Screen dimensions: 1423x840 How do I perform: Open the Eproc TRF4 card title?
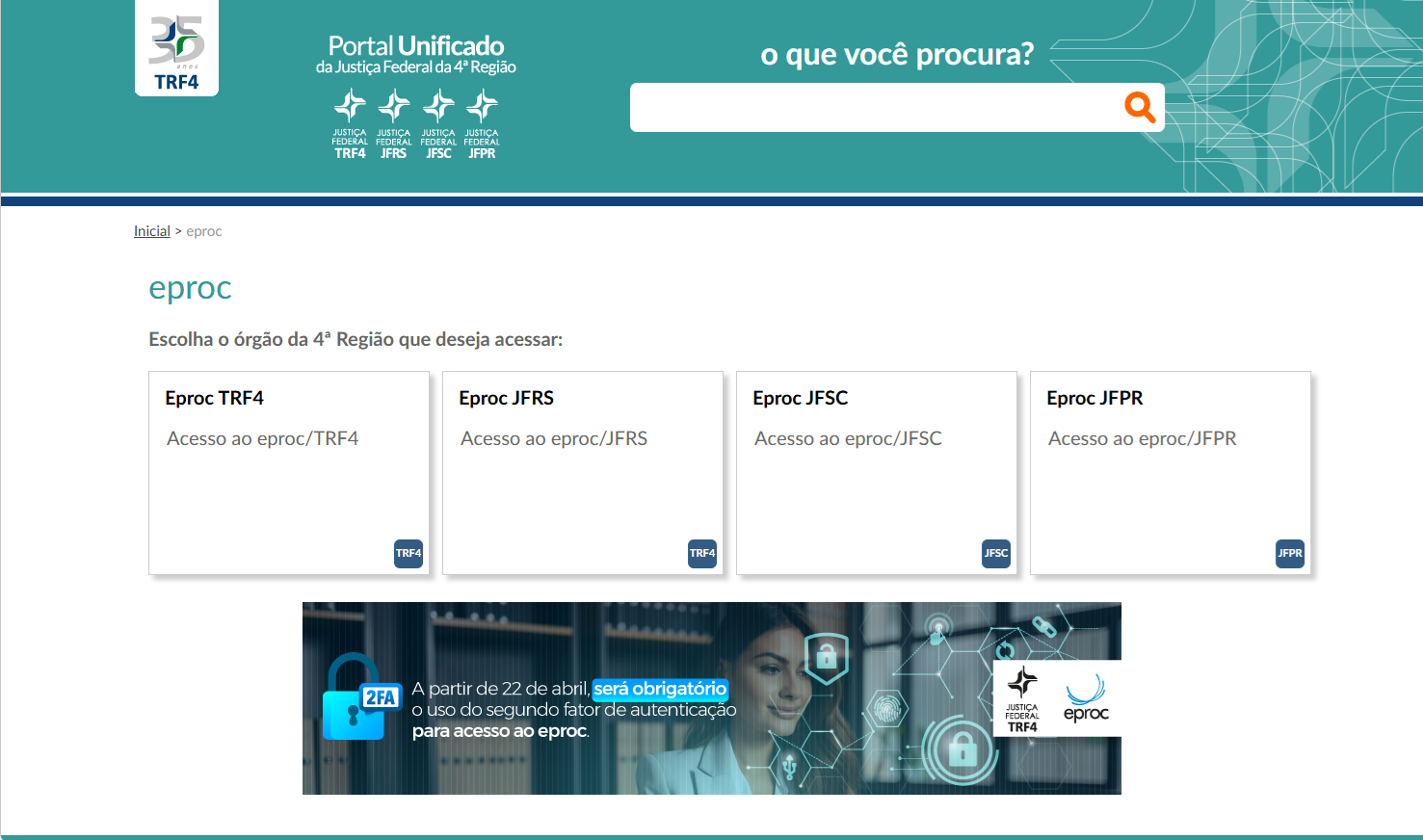pyautogui.click(x=214, y=398)
